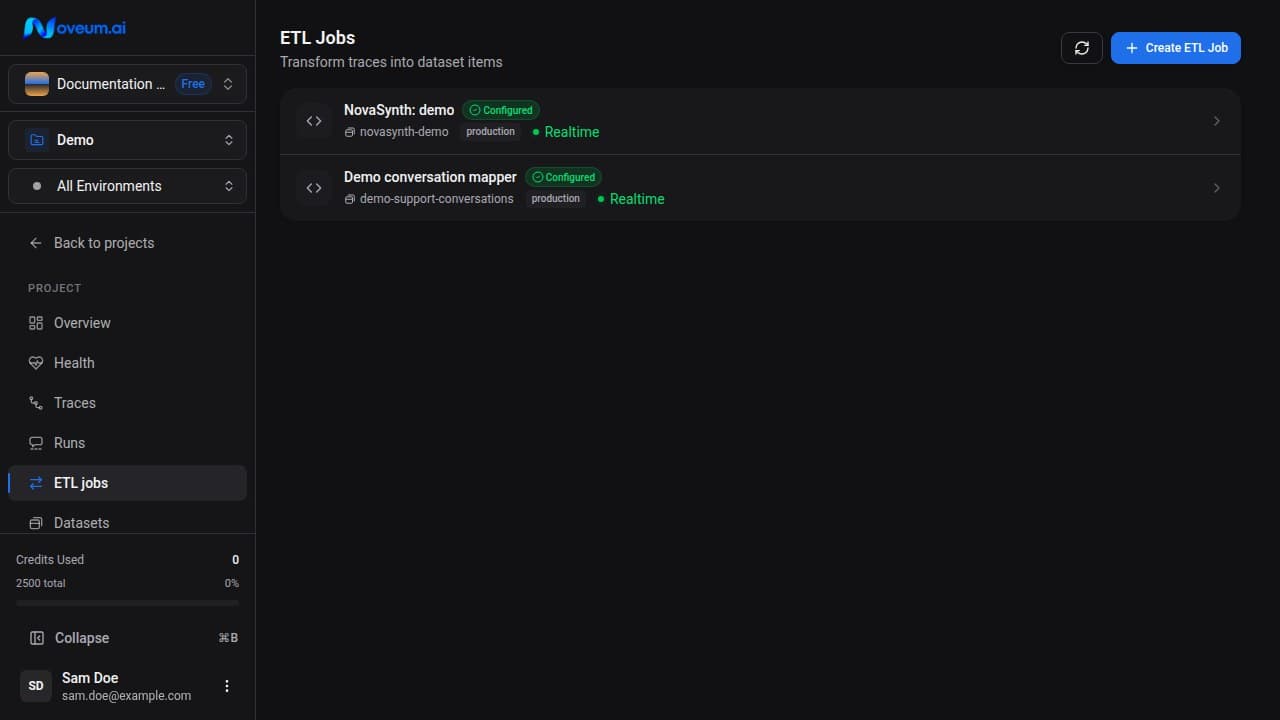Open the All Environments dropdown

point(127,186)
